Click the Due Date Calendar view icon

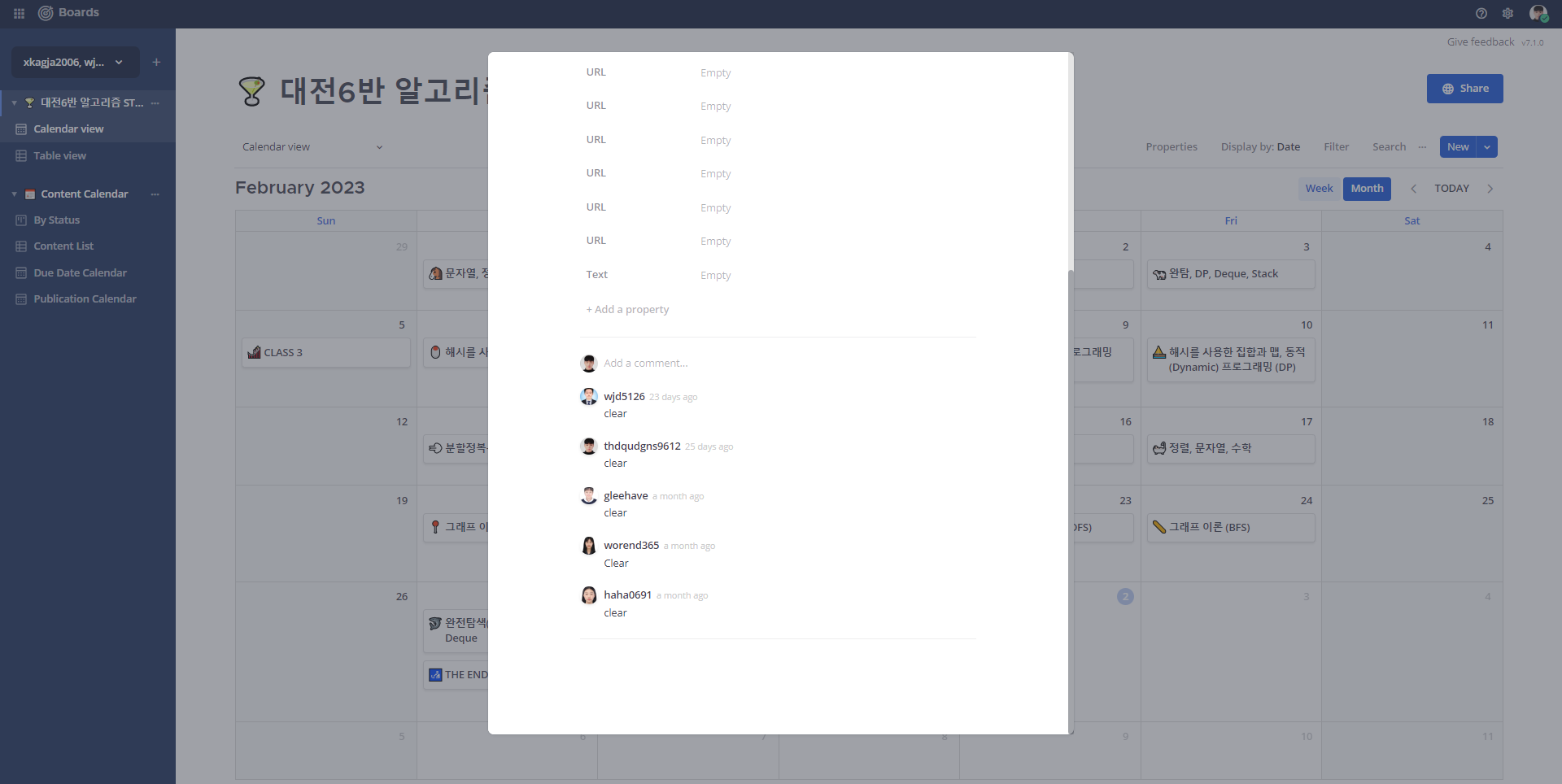21,272
